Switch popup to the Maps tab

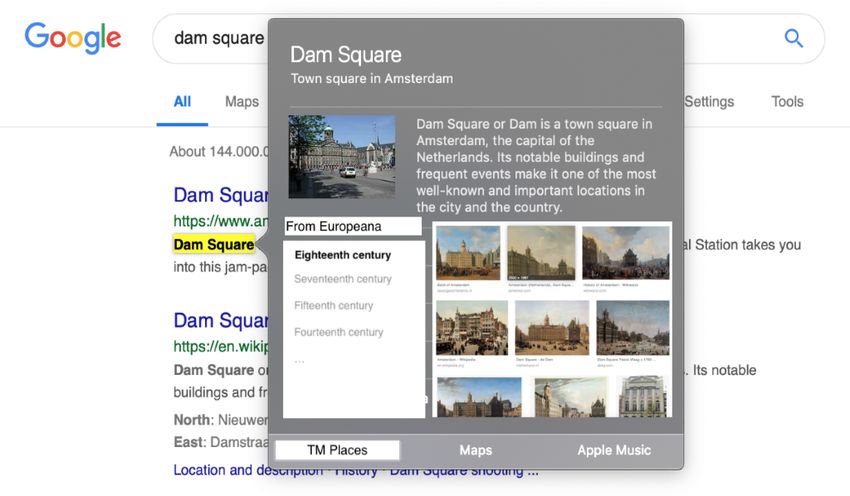coord(475,450)
